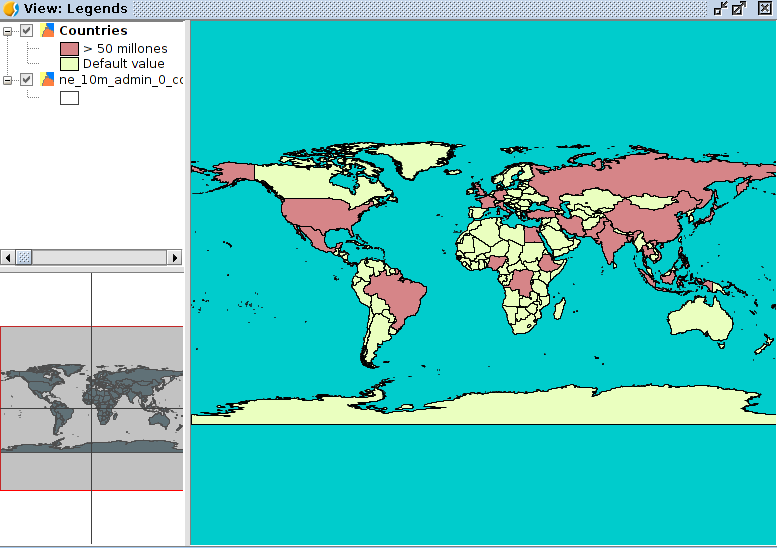Click the pale yellow Default value swatch
The image size is (777, 548).
coord(69,64)
